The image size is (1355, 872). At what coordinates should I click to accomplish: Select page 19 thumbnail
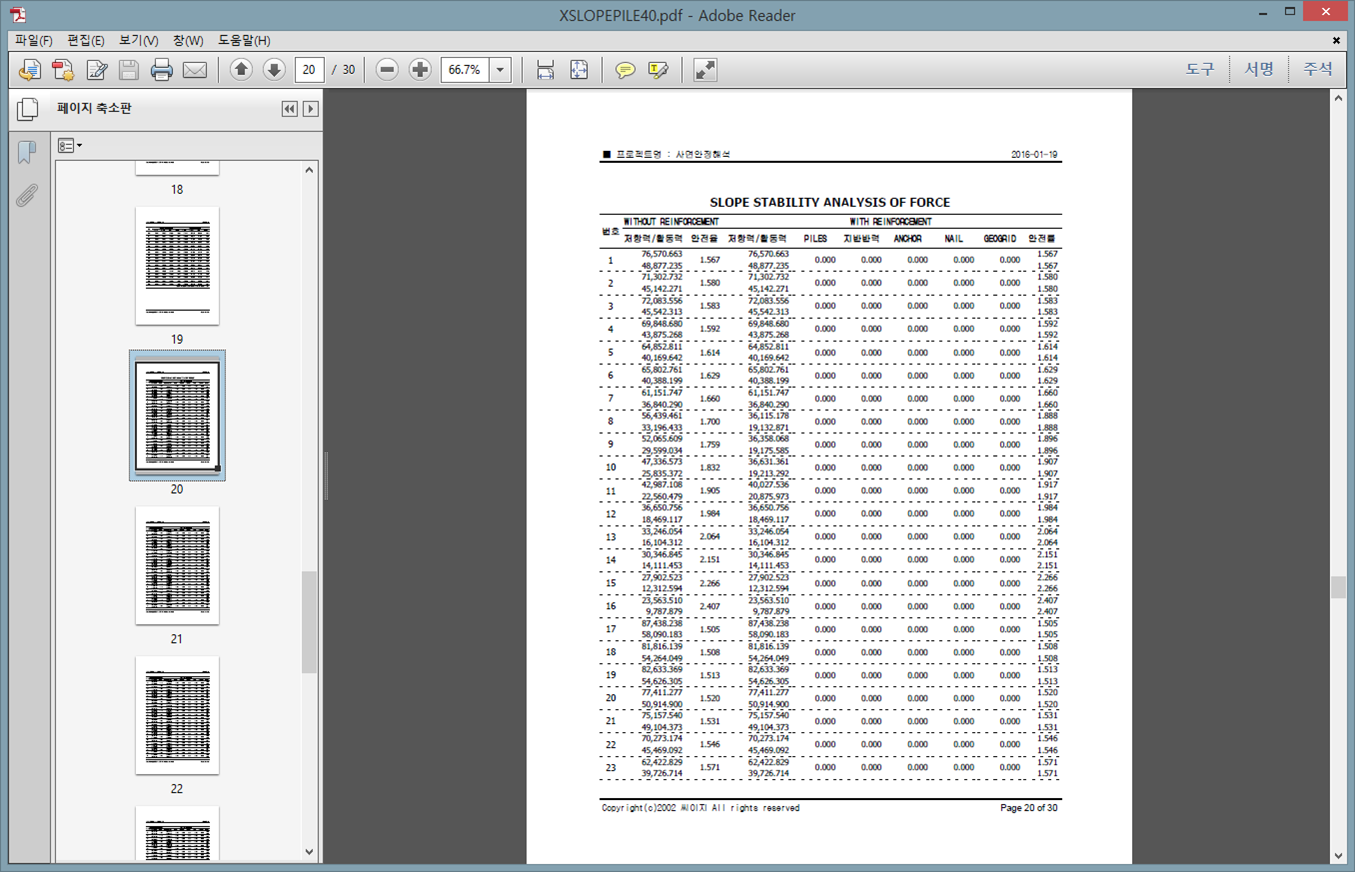(177, 266)
